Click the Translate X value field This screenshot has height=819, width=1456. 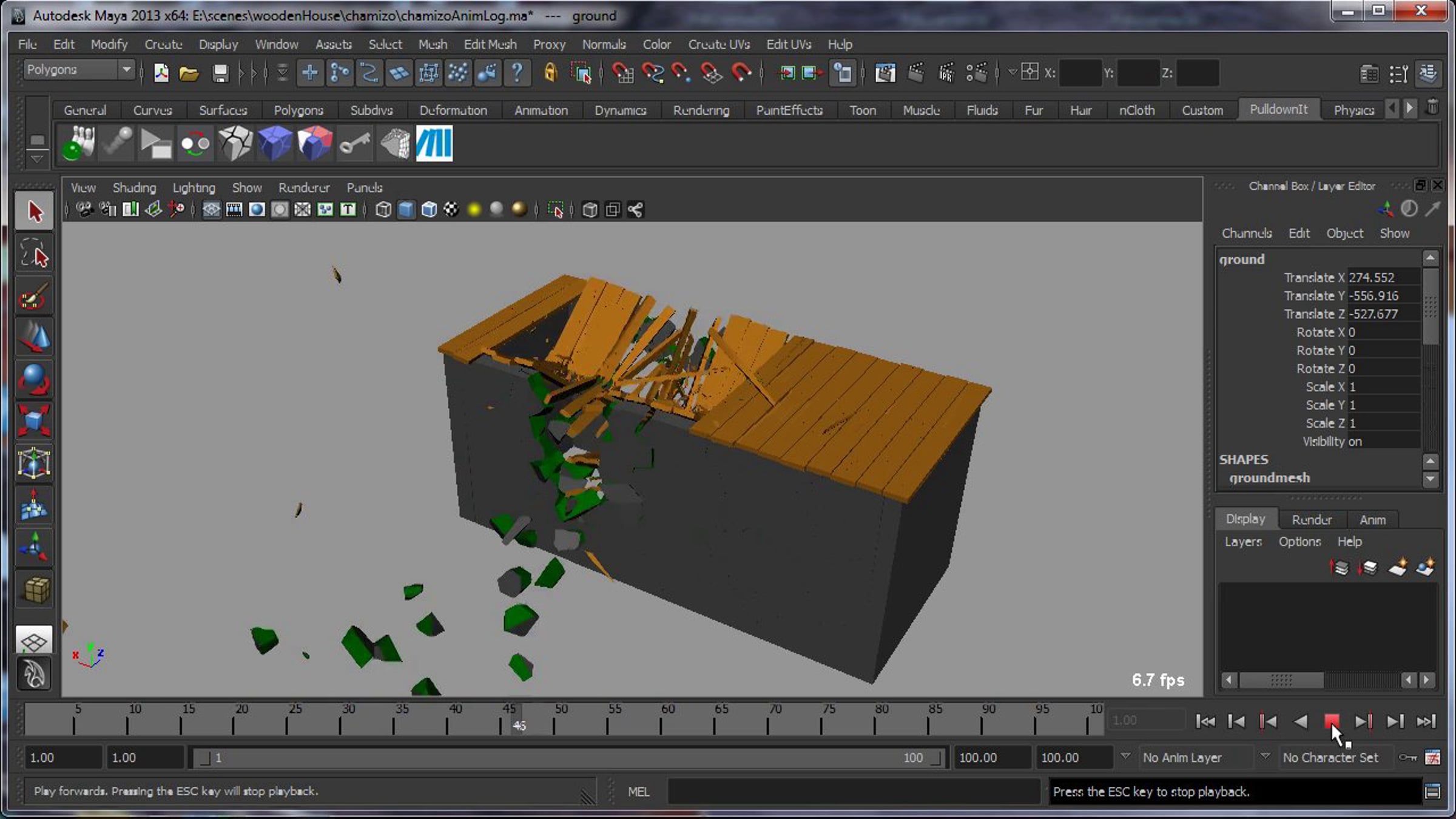[1383, 277]
